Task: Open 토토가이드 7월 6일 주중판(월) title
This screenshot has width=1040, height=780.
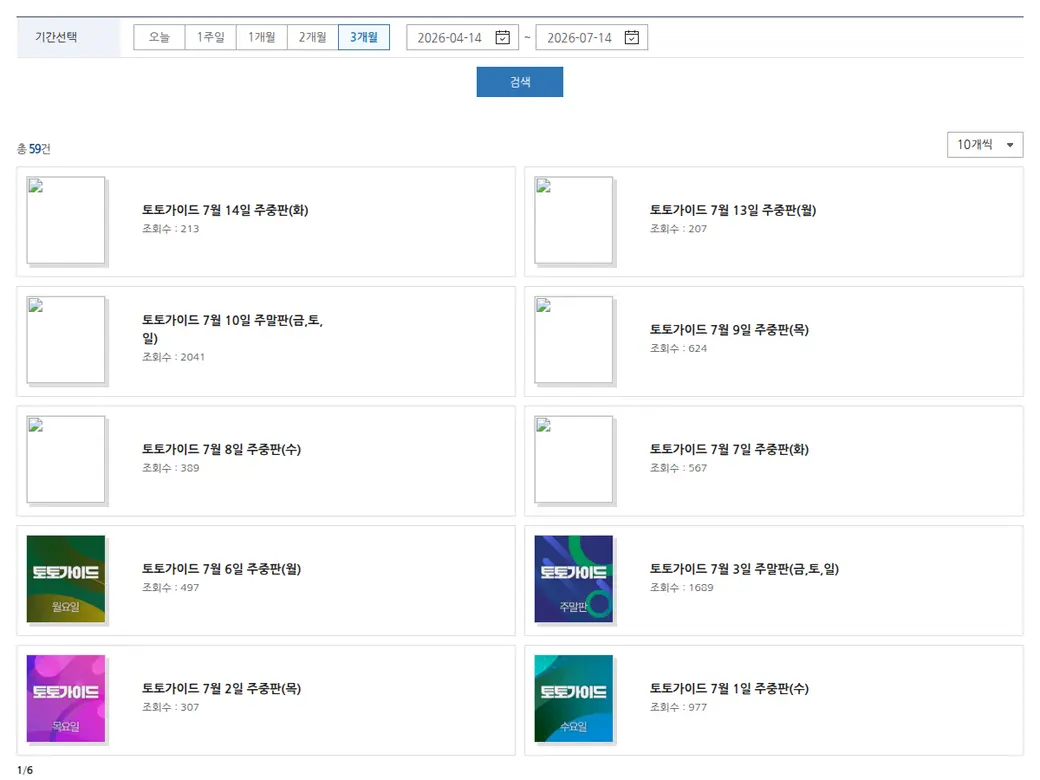Action: click(222, 569)
